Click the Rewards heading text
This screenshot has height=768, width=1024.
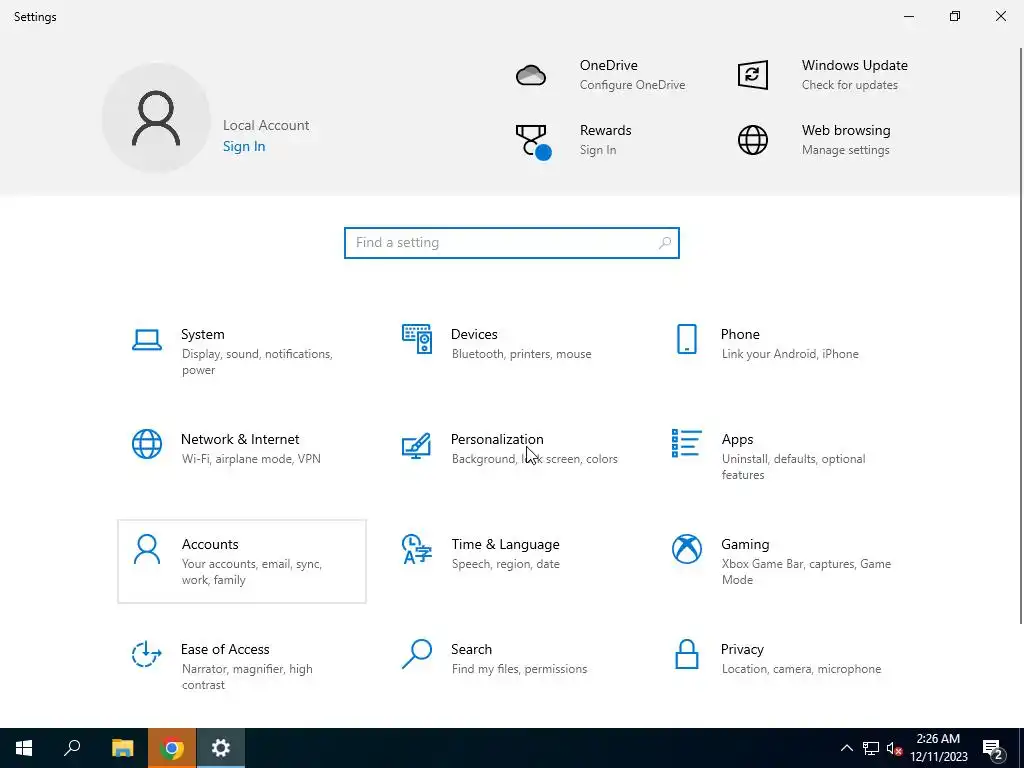click(x=605, y=131)
